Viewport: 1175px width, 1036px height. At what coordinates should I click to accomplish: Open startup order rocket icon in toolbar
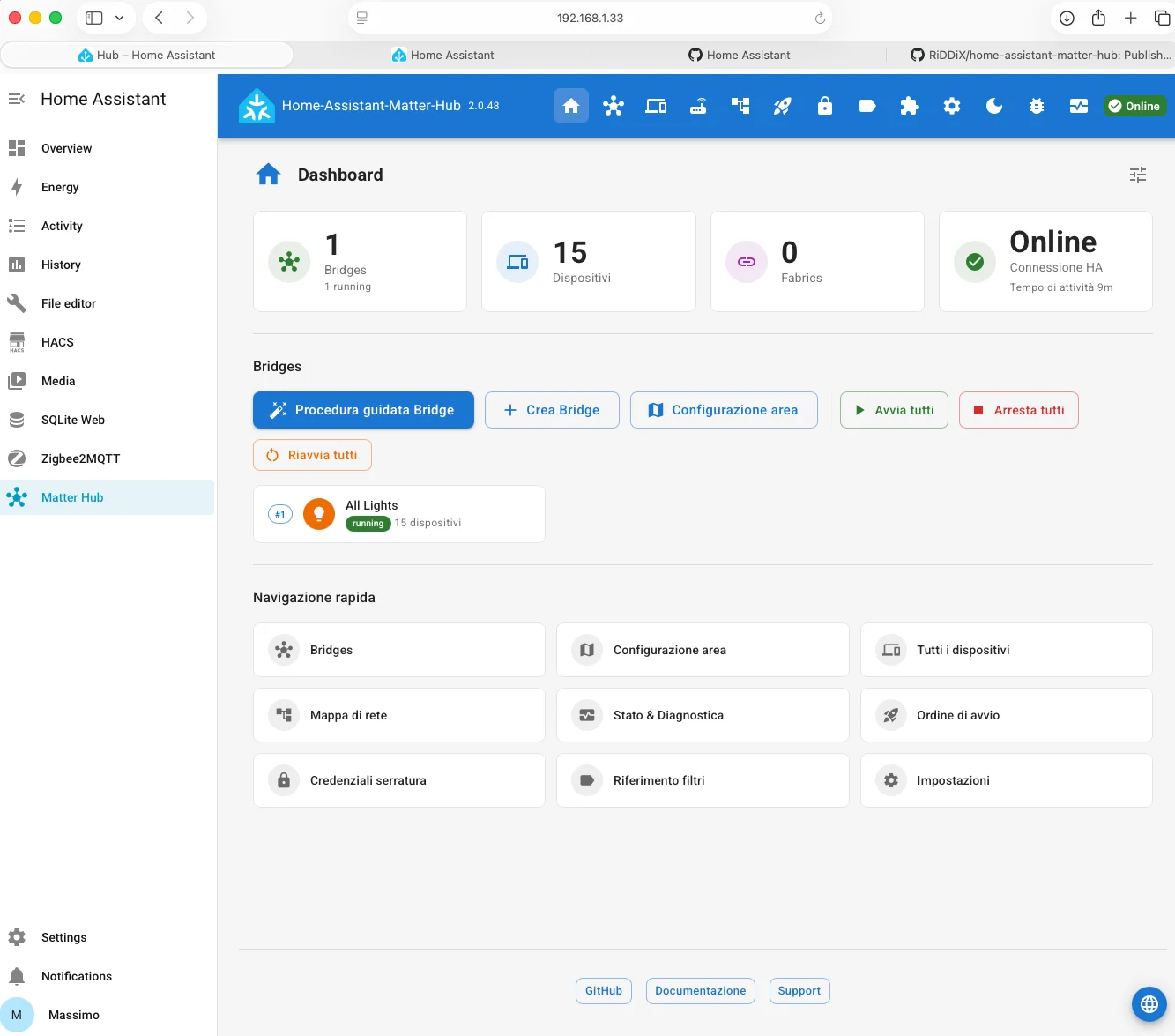[x=783, y=106]
